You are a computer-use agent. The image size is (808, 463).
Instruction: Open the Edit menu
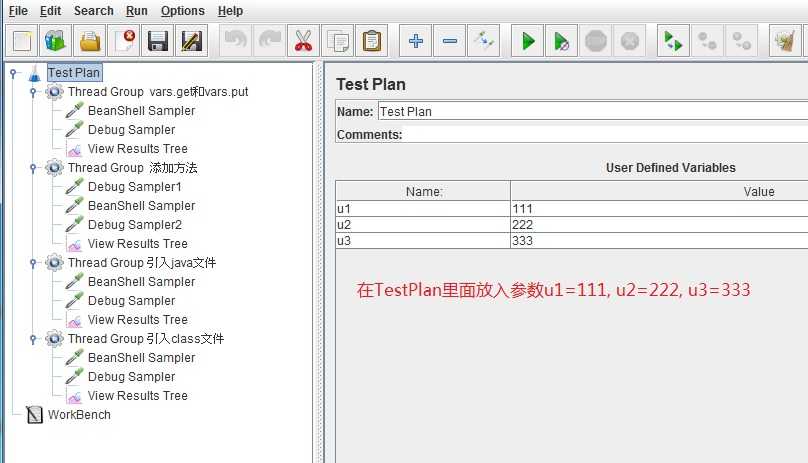(x=50, y=11)
